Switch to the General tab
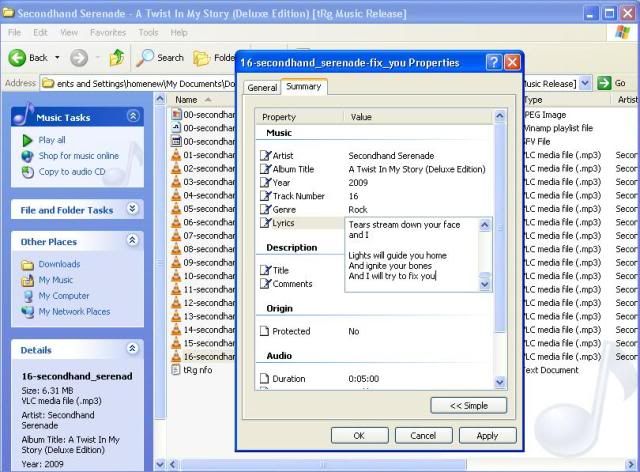The image size is (640, 472). (x=262, y=88)
